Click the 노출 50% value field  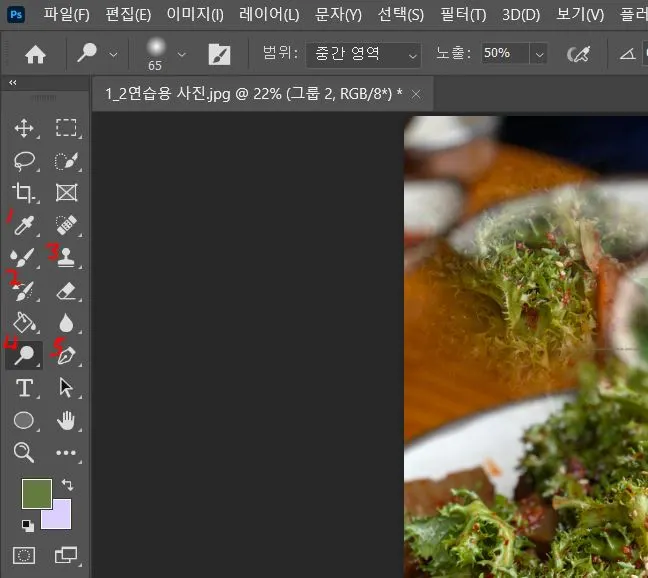click(x=505, y=53)
